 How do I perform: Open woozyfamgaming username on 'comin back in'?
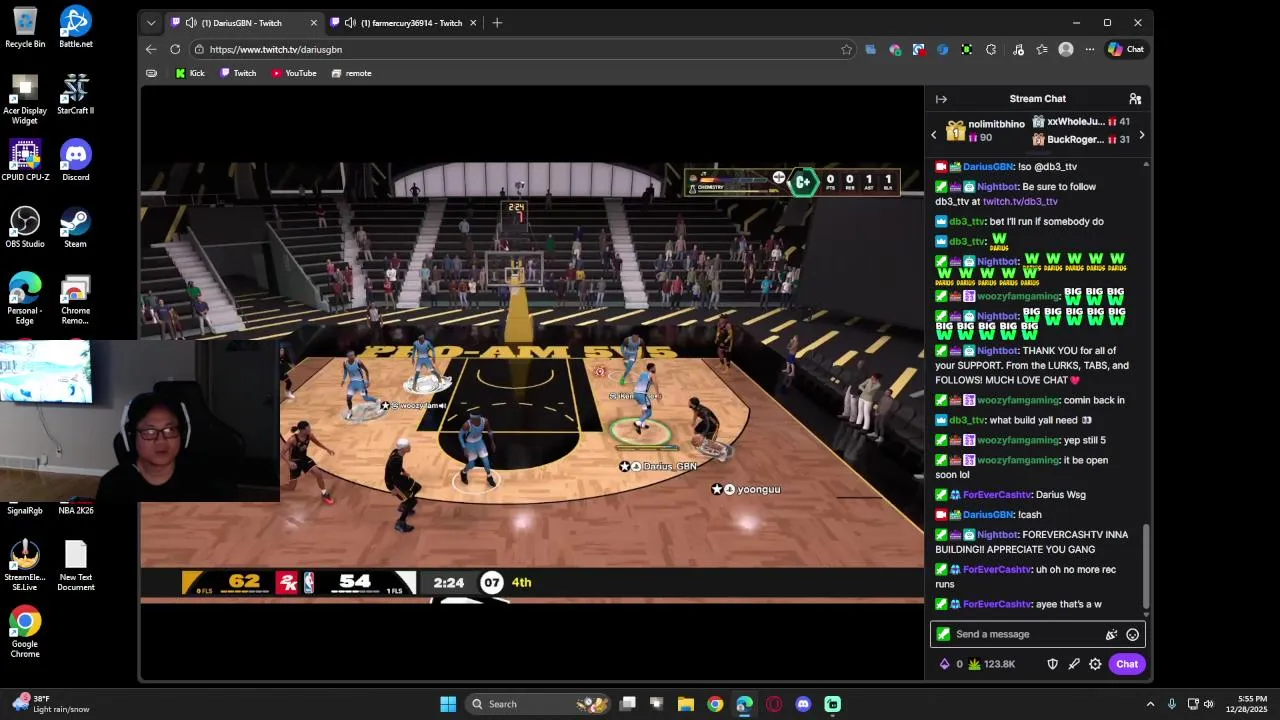[x=1018, y=400]
